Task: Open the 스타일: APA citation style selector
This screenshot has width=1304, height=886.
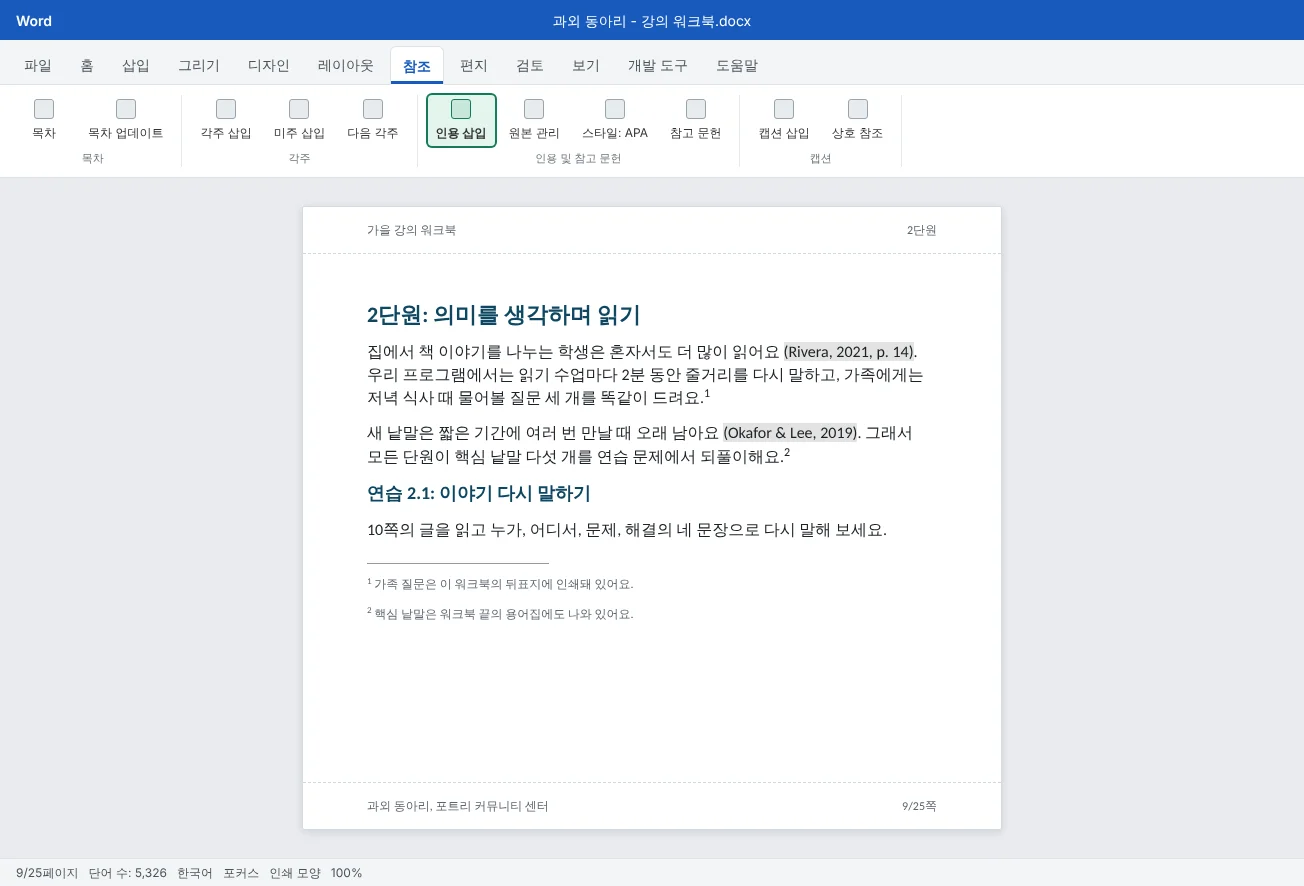Action: pos(615,120)
